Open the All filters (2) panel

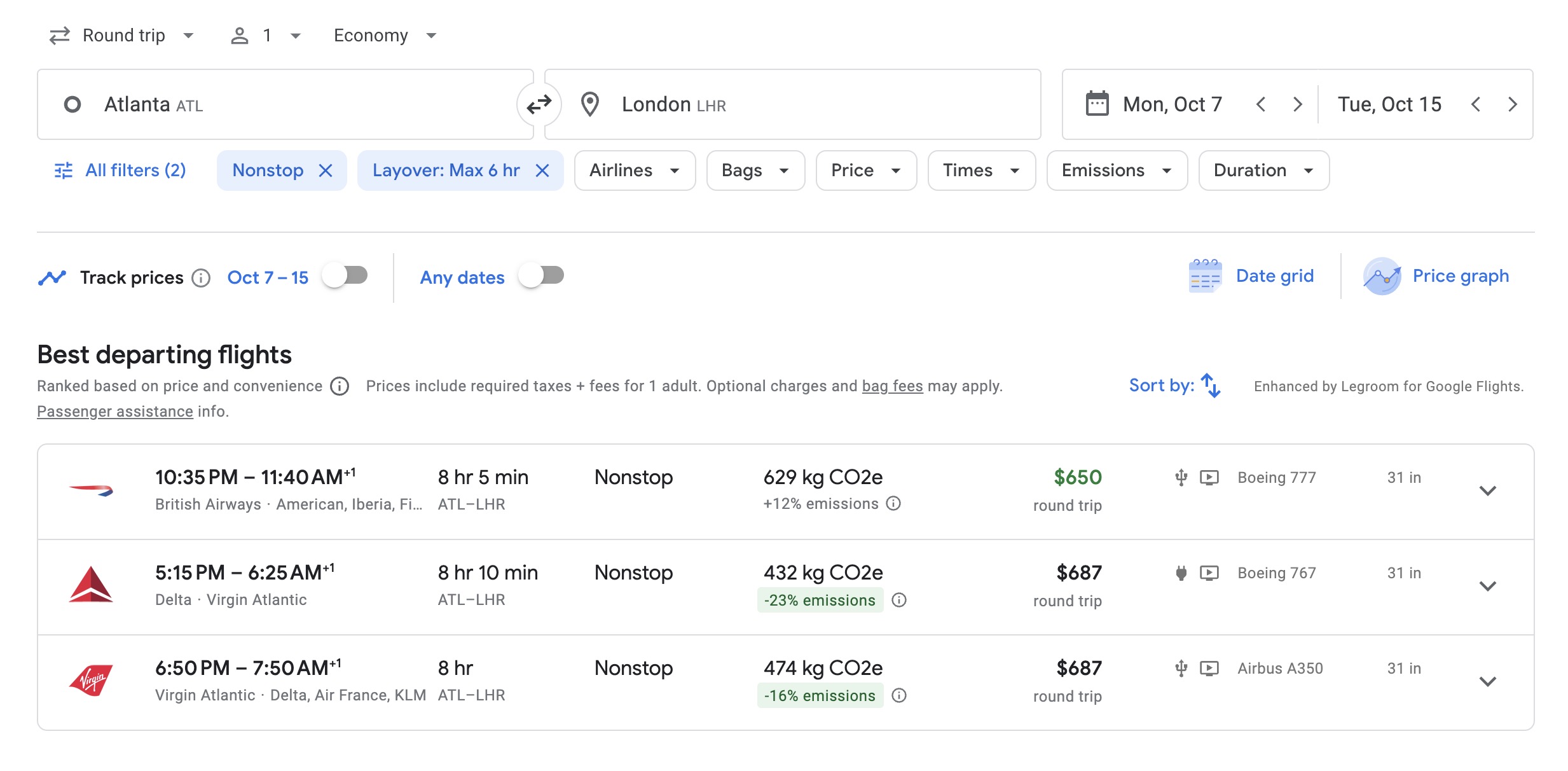point(121,170)
